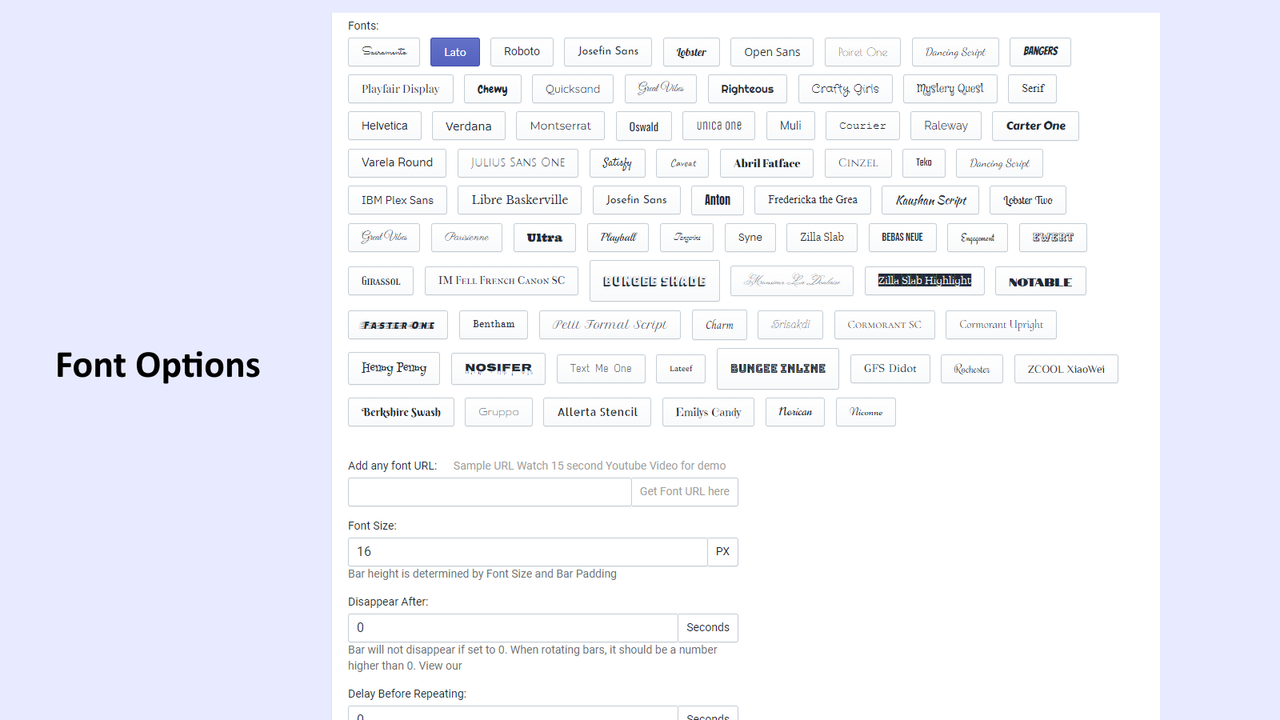Viewport: 1280px width, 720px height.
Task: Select the Playfair Display font
Action: [x=400, y=88]
